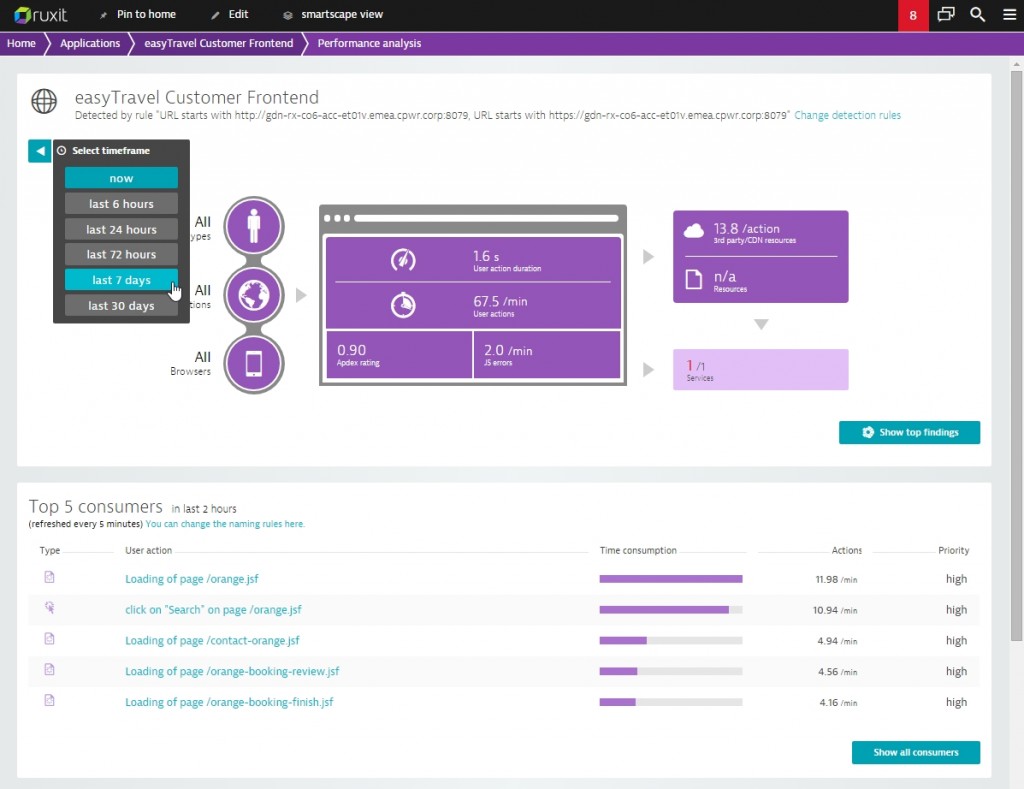This screenshot has width=1024, height=789.
Task: Click the page vertical scrollbar thumb
Action: tap(1016, 356)
